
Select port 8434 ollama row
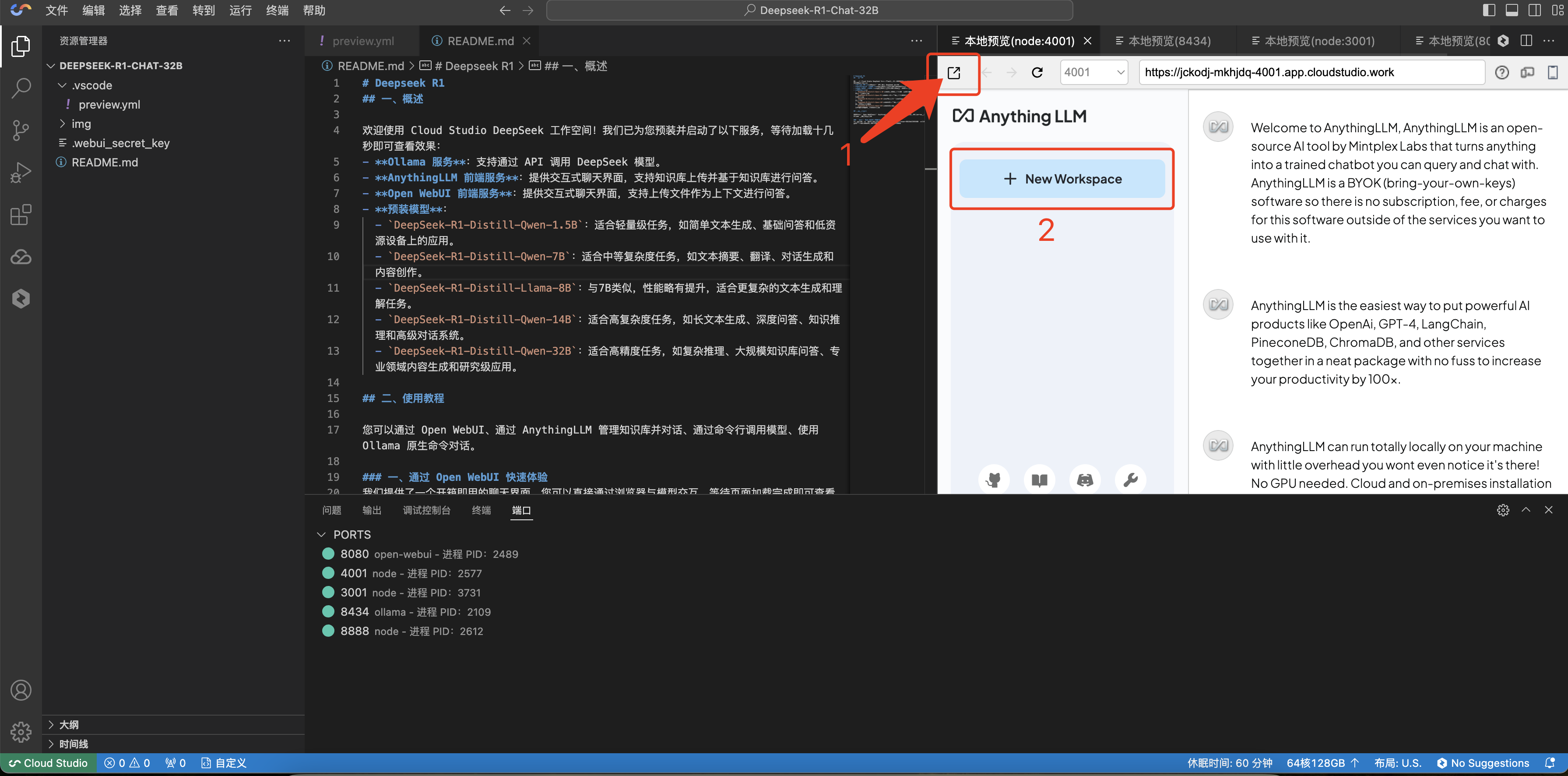tap(415, 611)
